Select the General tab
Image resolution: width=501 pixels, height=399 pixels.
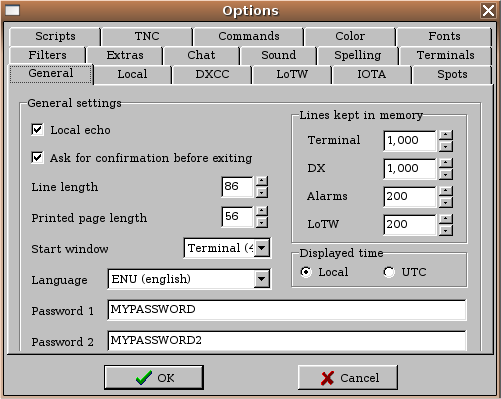point(51,74)
